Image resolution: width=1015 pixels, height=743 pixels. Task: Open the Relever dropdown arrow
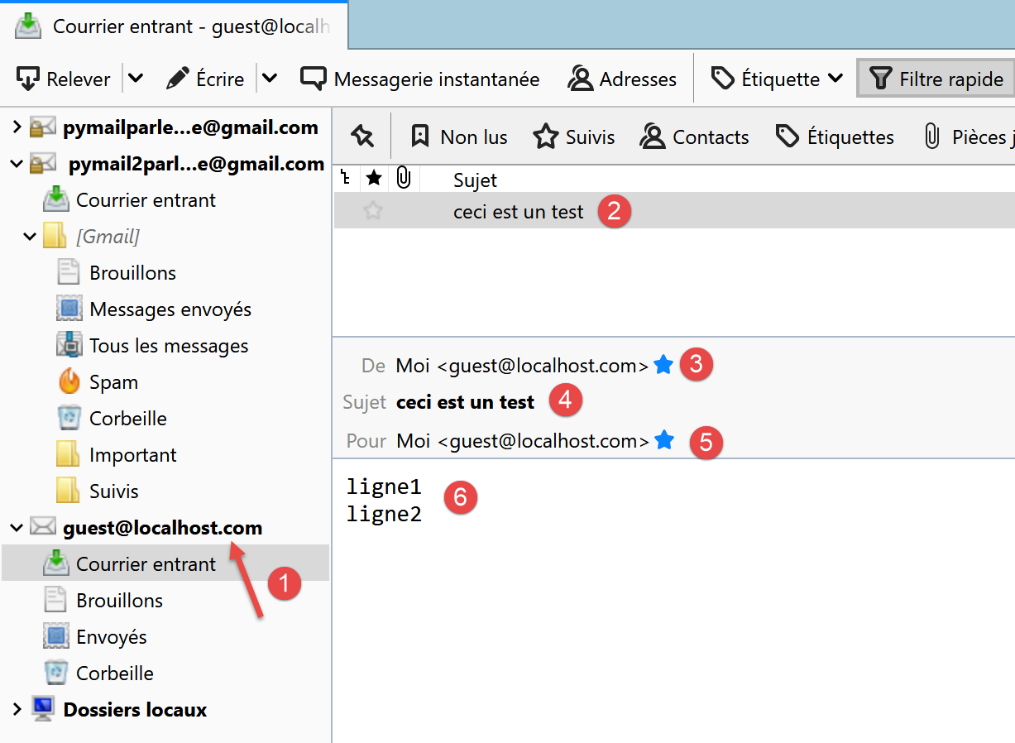click(136, 79)
